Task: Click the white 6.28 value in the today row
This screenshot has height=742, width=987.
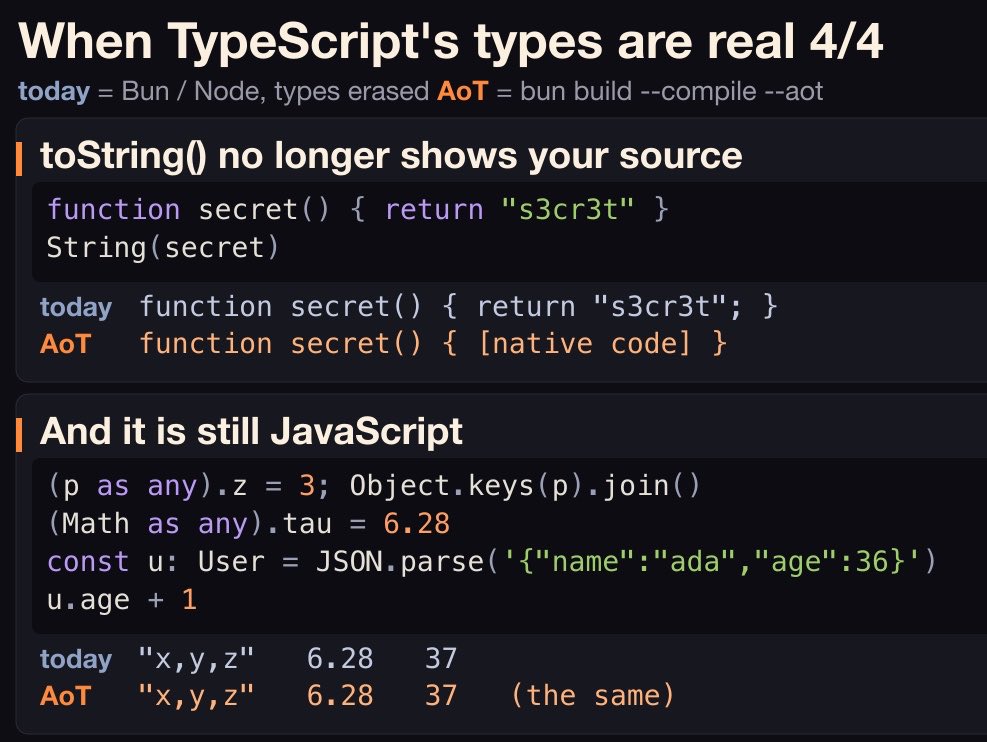Action: [340, 659]
